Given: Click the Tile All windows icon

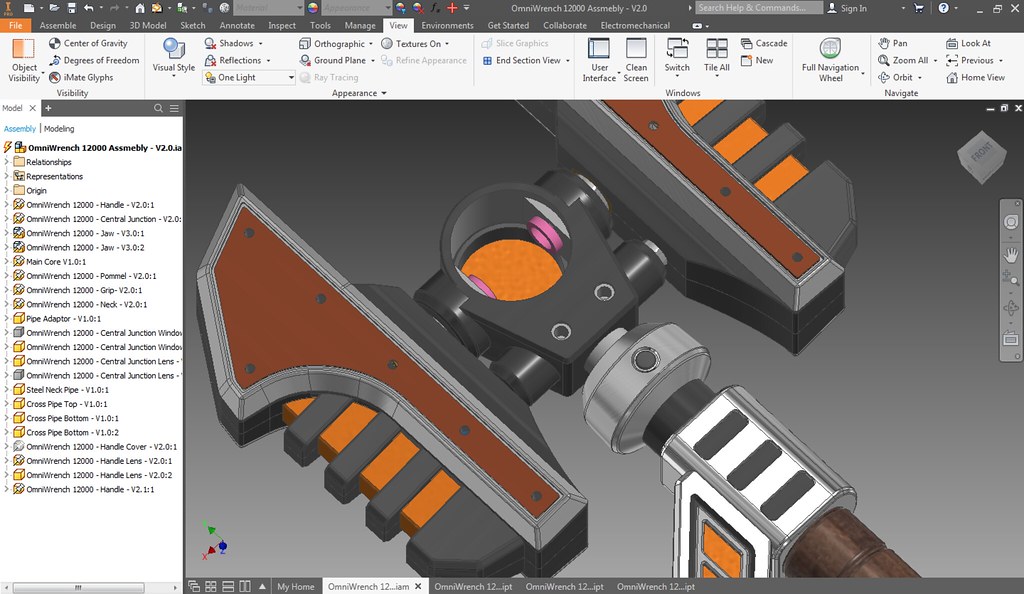Looking at the screenshot, I should coord(716,49).
